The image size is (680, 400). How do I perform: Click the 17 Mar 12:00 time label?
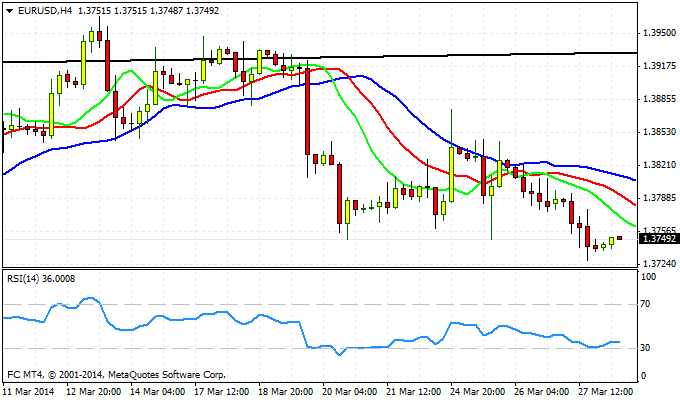click(222, 391)
